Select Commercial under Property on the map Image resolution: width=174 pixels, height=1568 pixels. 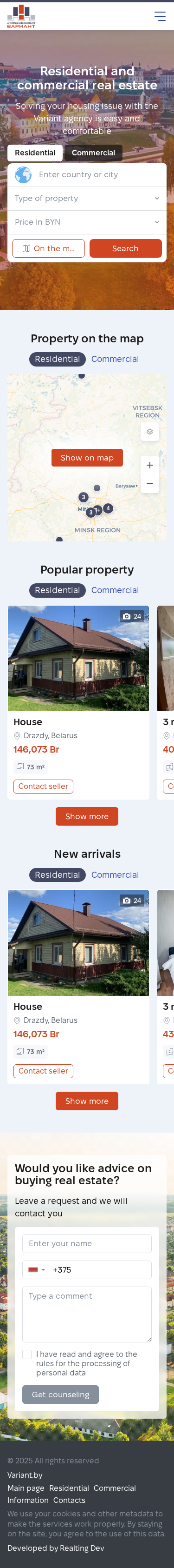[x=115, y=359]
